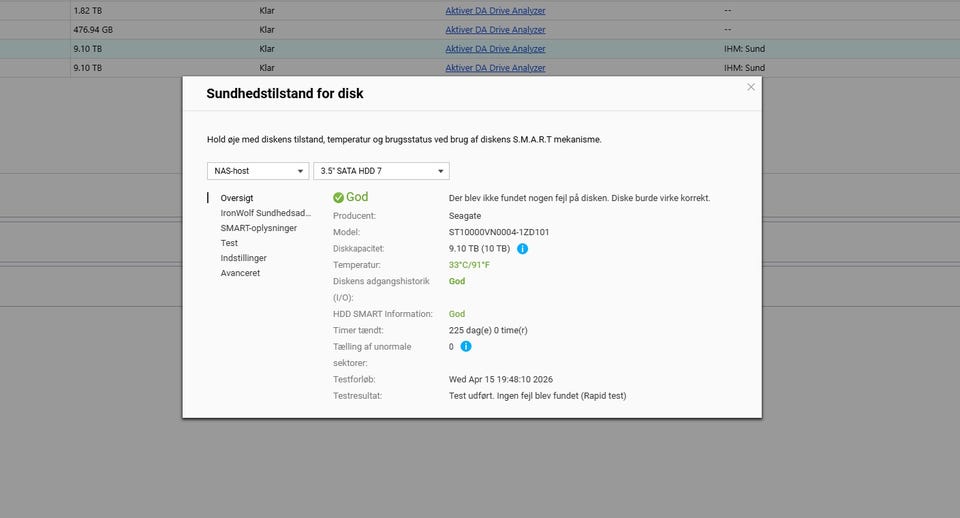Click the 225 dag(e) 0 time(r) value

coord(488,330)
